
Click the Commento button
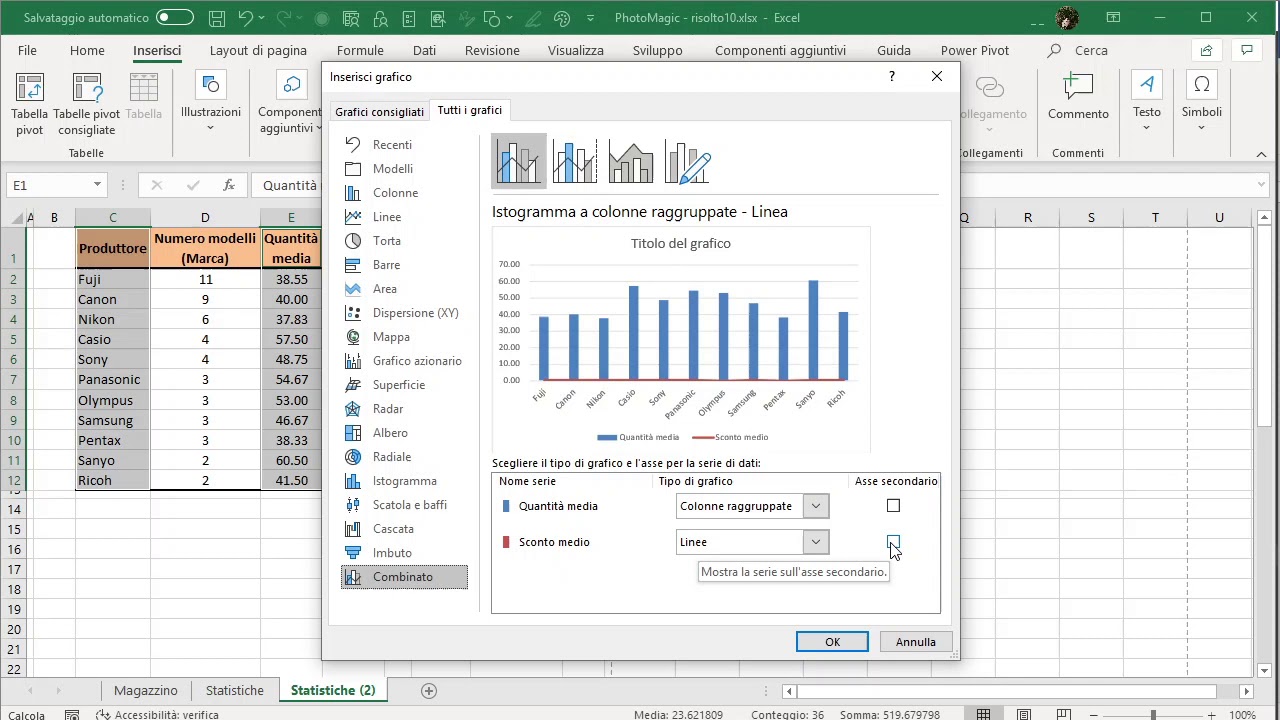1078,97
